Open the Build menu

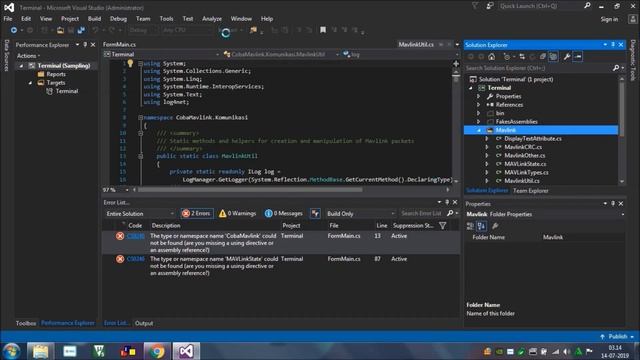pos(94,19)
